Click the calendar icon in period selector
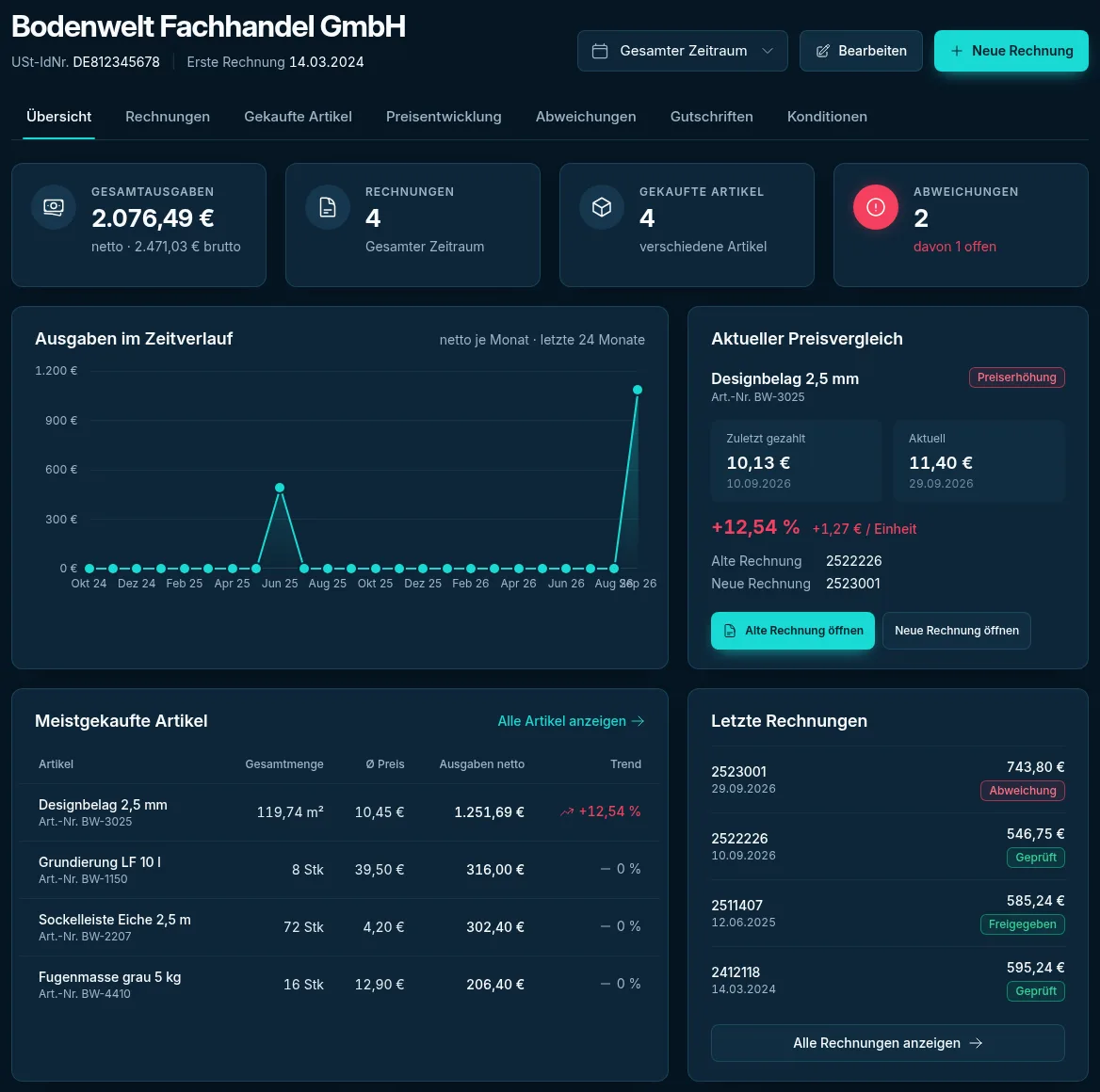 point(600,51)
